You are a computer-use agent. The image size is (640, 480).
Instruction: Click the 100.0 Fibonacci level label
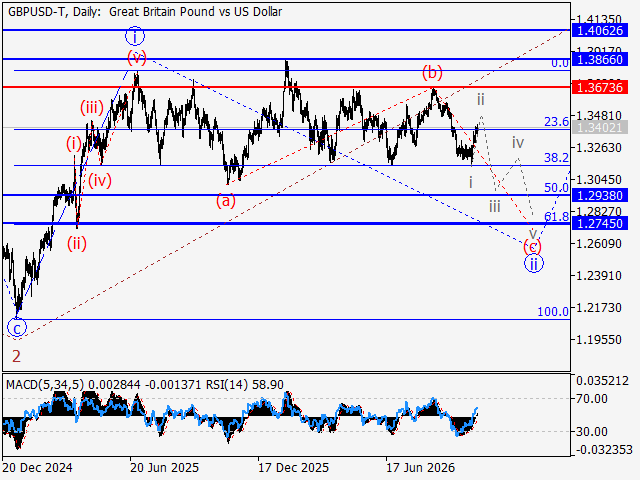[553, 312]
